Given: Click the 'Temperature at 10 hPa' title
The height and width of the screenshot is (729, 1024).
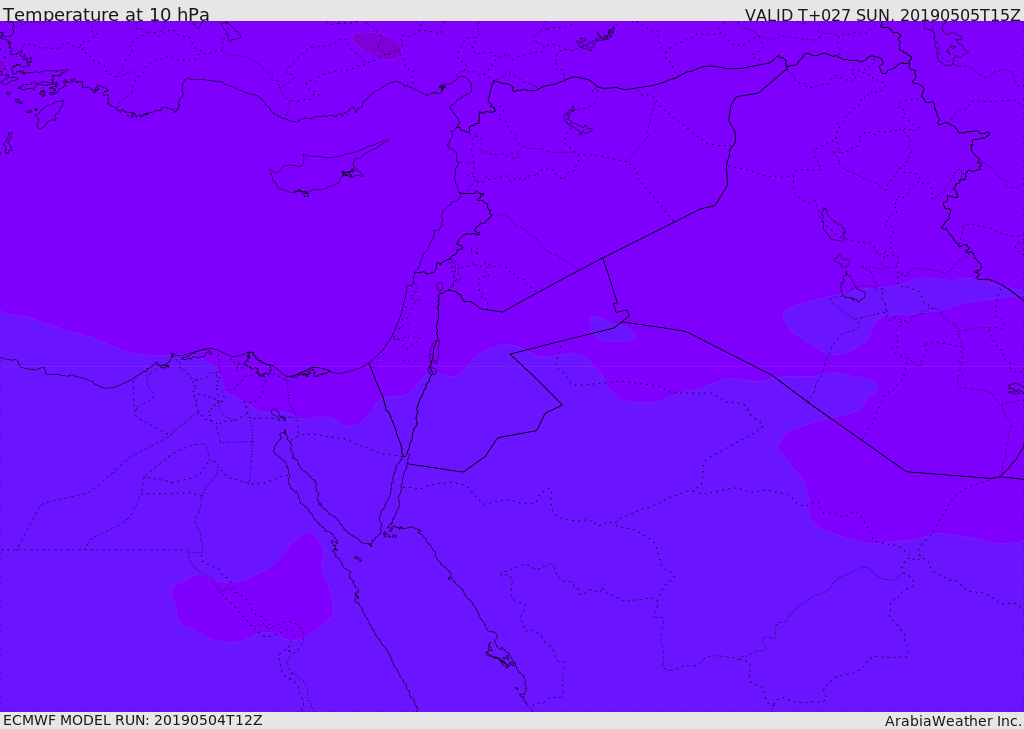Looking at the screenshot, I should [106, 14].
